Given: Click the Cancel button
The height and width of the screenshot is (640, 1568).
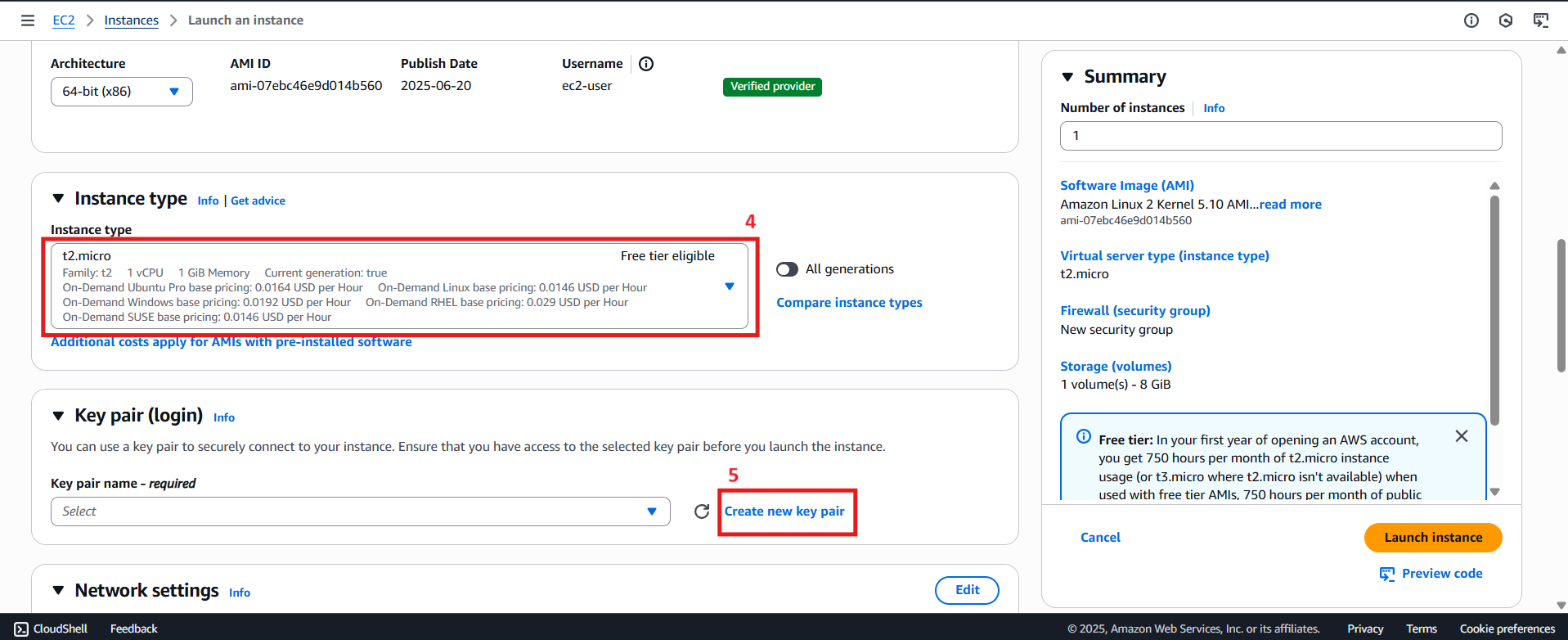Looking at the screenshot, I should coord(1100,538).
